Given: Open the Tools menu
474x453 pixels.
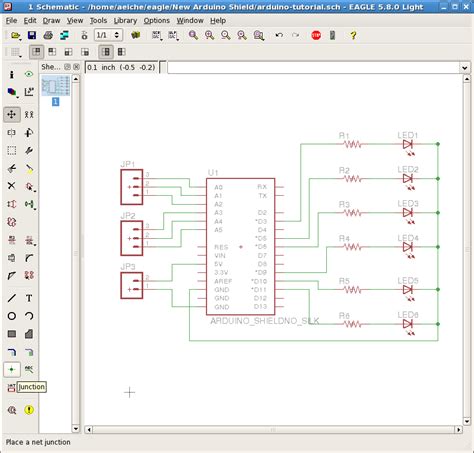Looking at the screenshot, I should [98, 21].
